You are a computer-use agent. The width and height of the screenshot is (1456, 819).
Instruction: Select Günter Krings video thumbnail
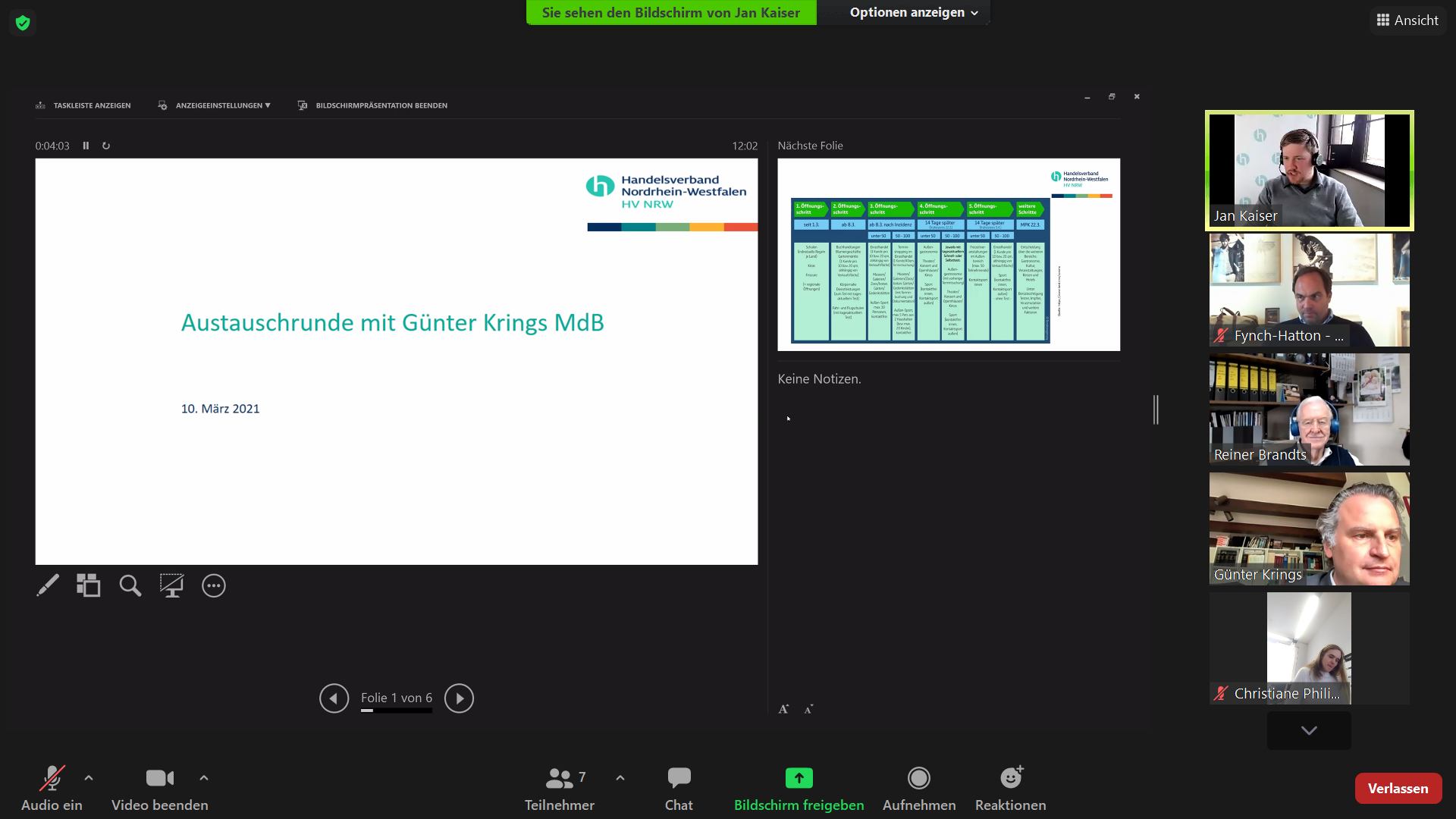point(1309,529)
